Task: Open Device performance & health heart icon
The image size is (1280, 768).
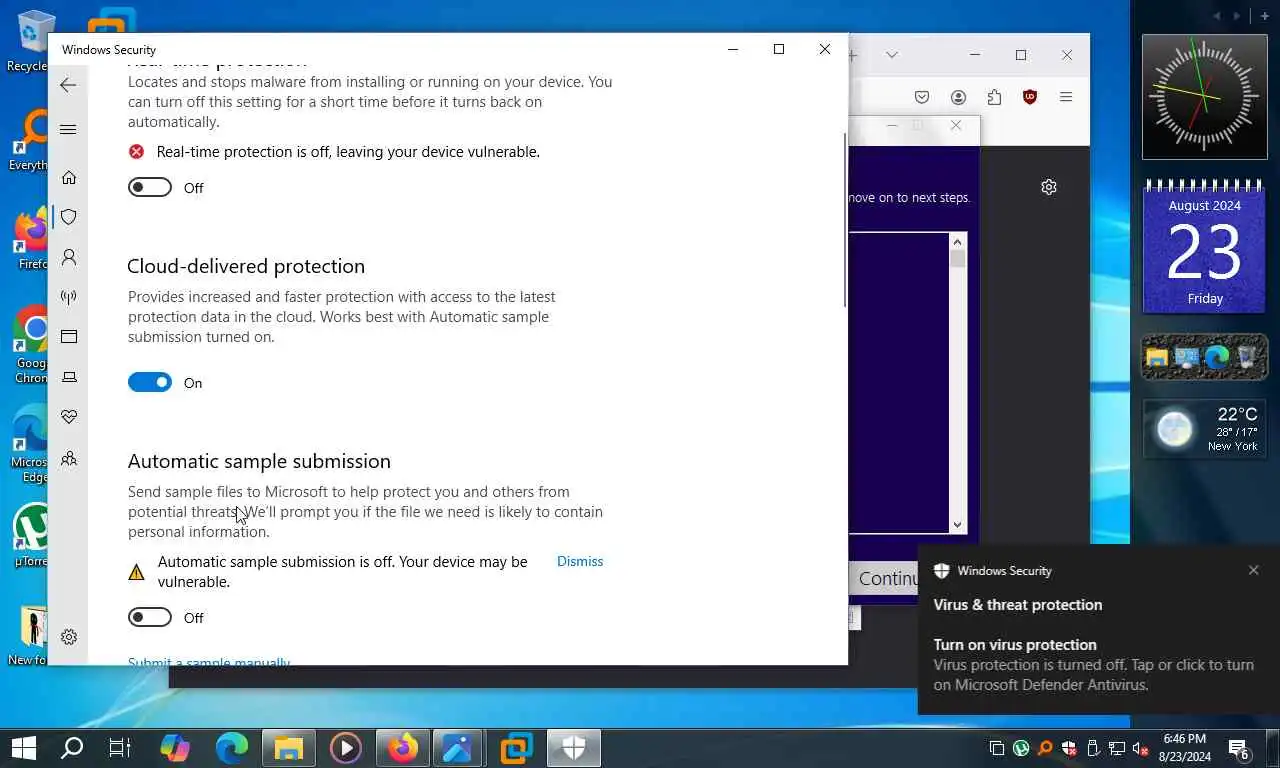Action: (x=69, y=417)
